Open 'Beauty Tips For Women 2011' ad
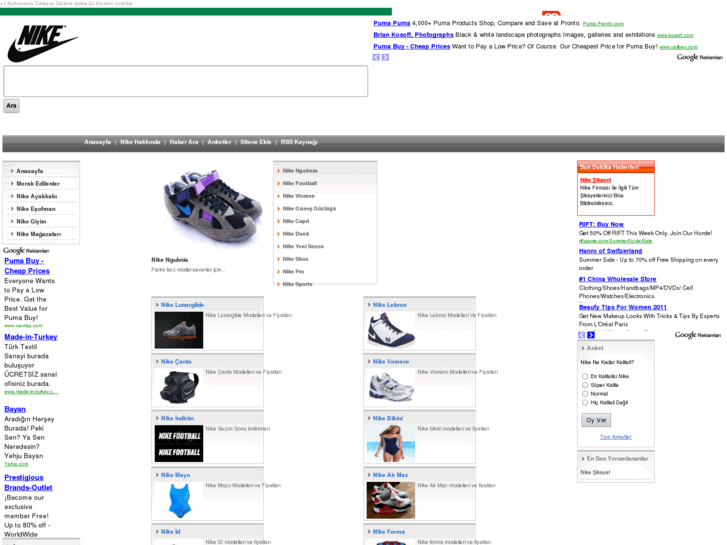Image resolution: width=727 pixels, height=545 pixels. pos(623,307)
